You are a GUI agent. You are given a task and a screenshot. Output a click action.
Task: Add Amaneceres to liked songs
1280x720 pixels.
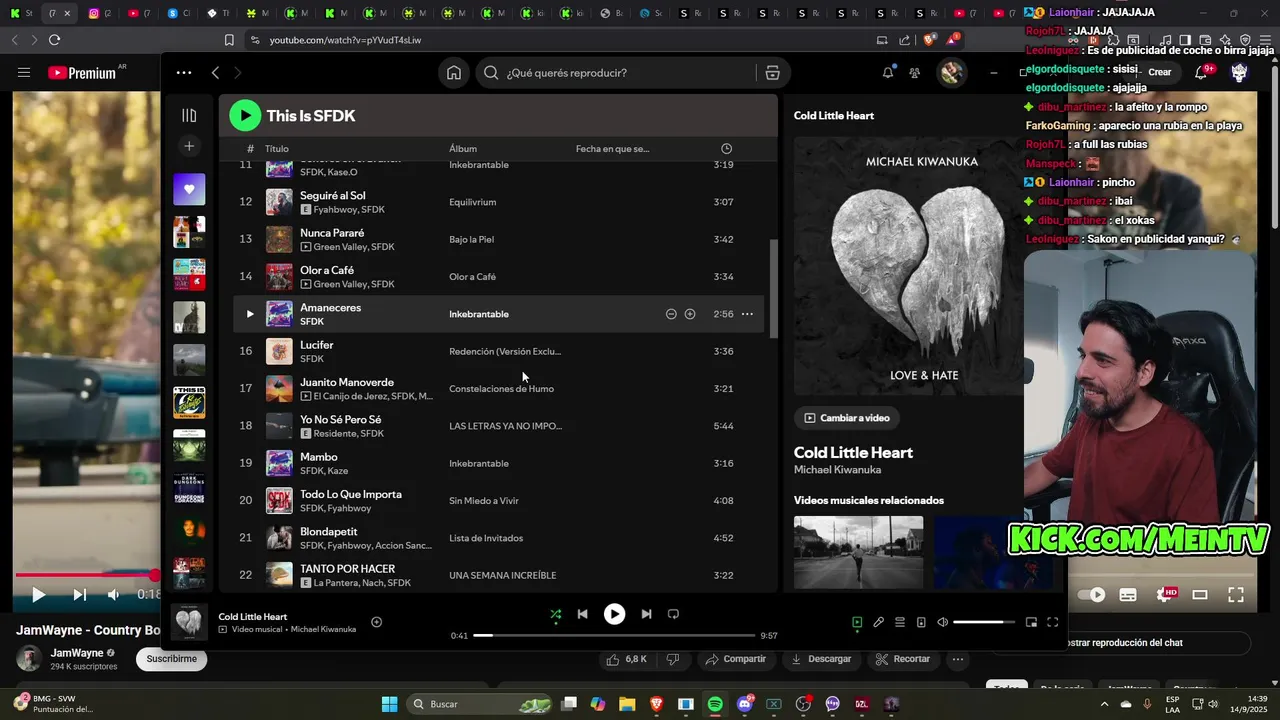[690, 314]
